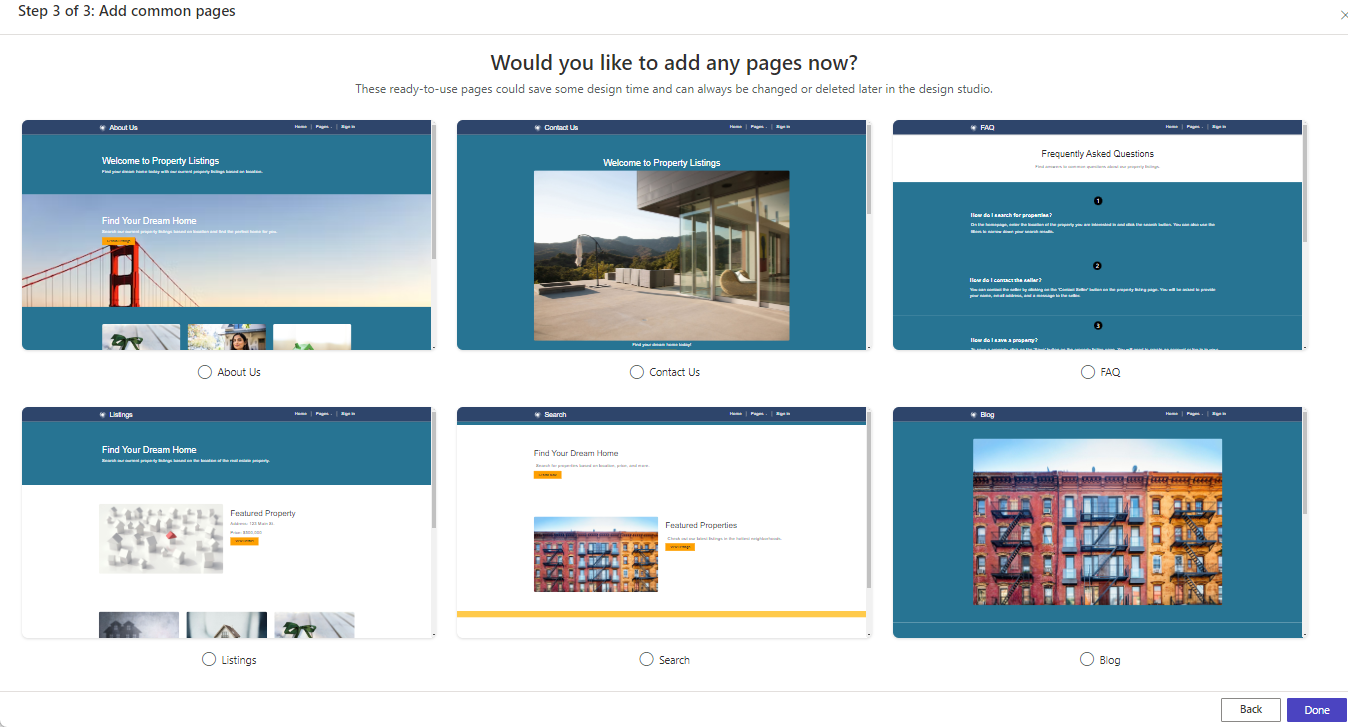
Task: Click Sign in within Listings preview
Action: 348,414
